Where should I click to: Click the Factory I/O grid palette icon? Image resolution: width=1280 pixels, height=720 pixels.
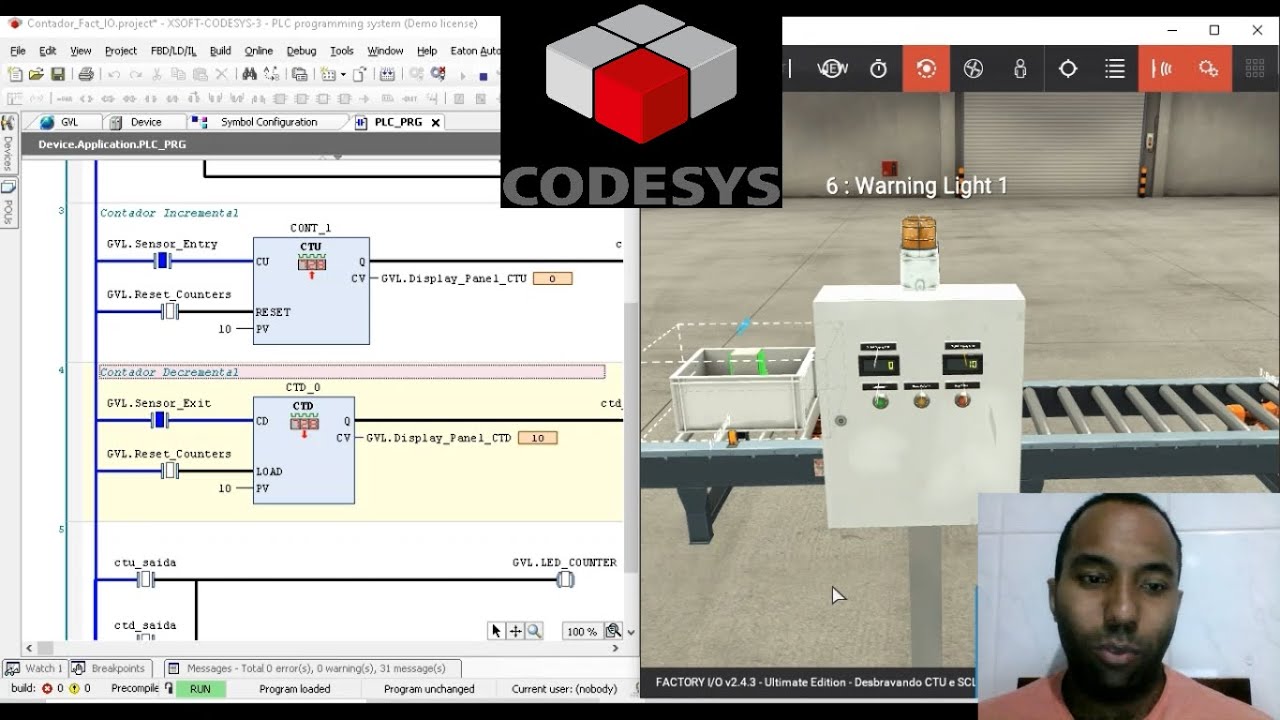pyautogui.click(x=1255, y=68)
